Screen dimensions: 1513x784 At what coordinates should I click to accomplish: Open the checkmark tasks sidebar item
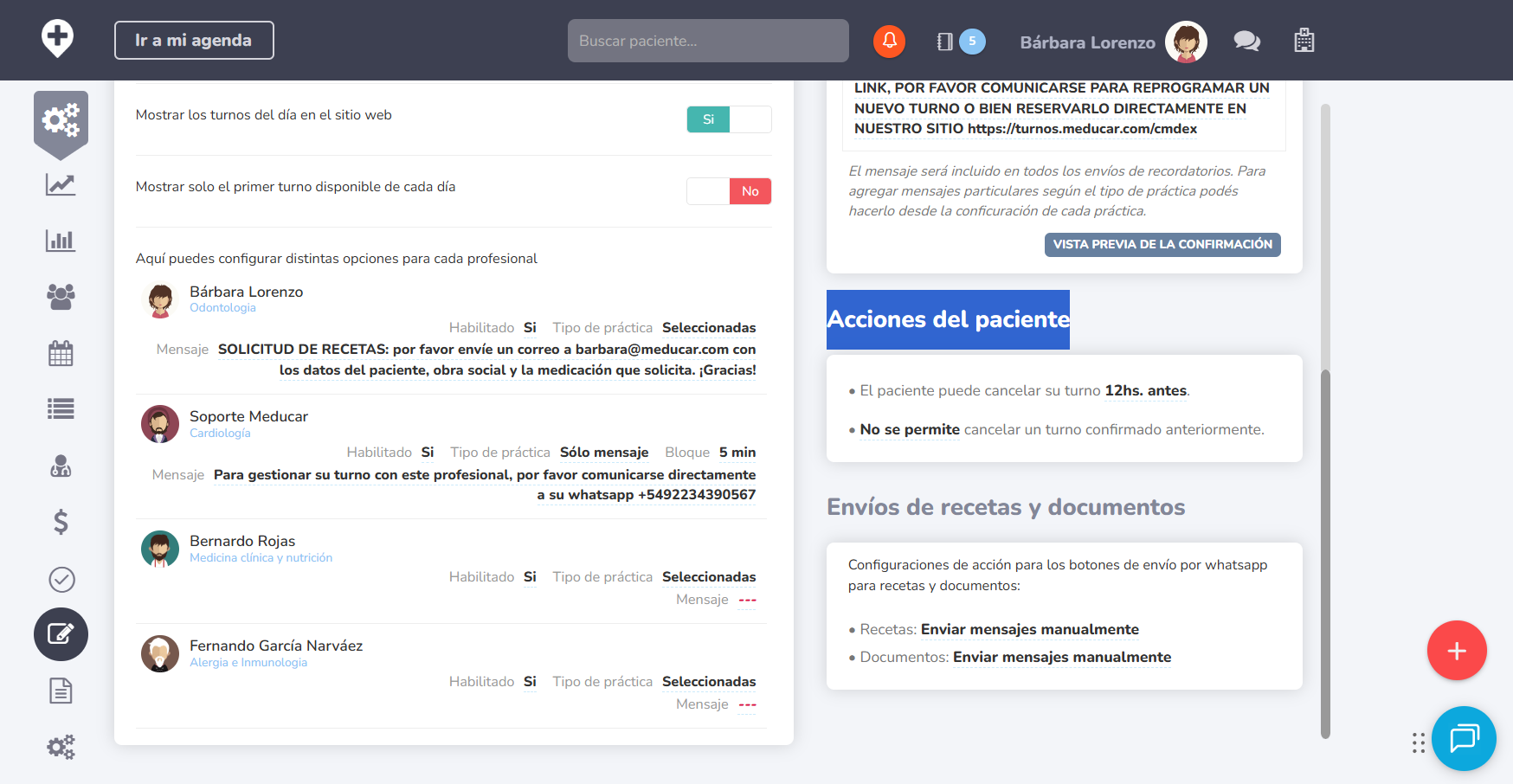(61, 579)
